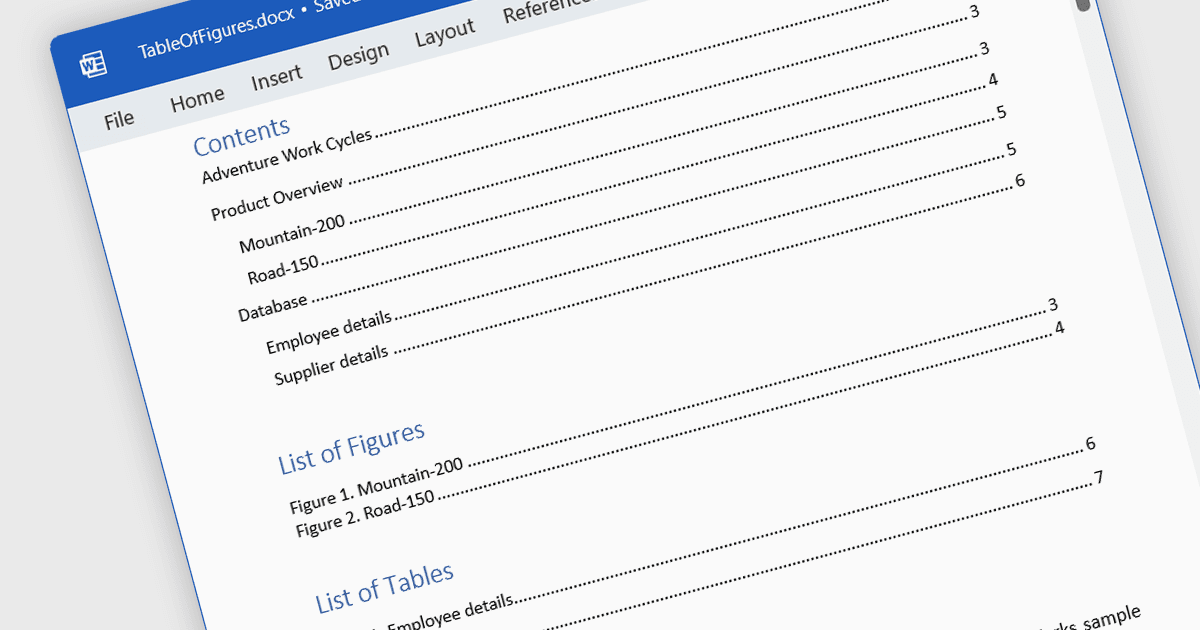Viewport: 1200px width, 630px height.
Task: Switch to the Home ribbon tab
Action: [197, 98]
